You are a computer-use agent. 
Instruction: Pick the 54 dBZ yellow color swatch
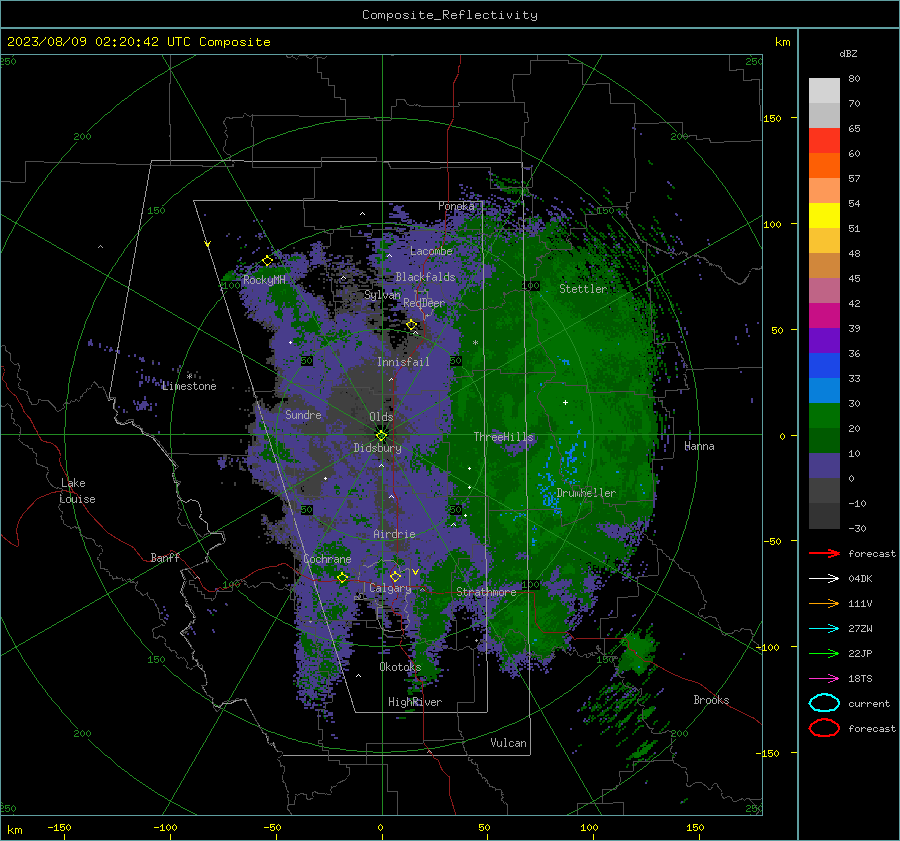824,215
